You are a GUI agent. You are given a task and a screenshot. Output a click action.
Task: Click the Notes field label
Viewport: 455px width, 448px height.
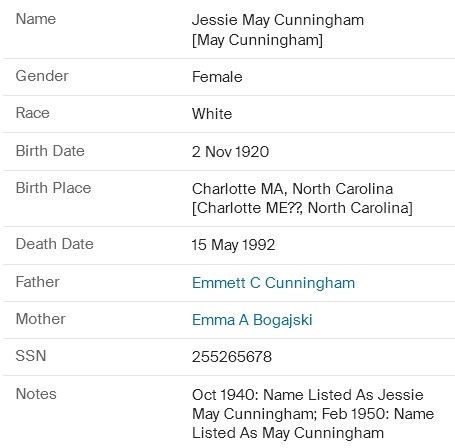coord(36,394)
